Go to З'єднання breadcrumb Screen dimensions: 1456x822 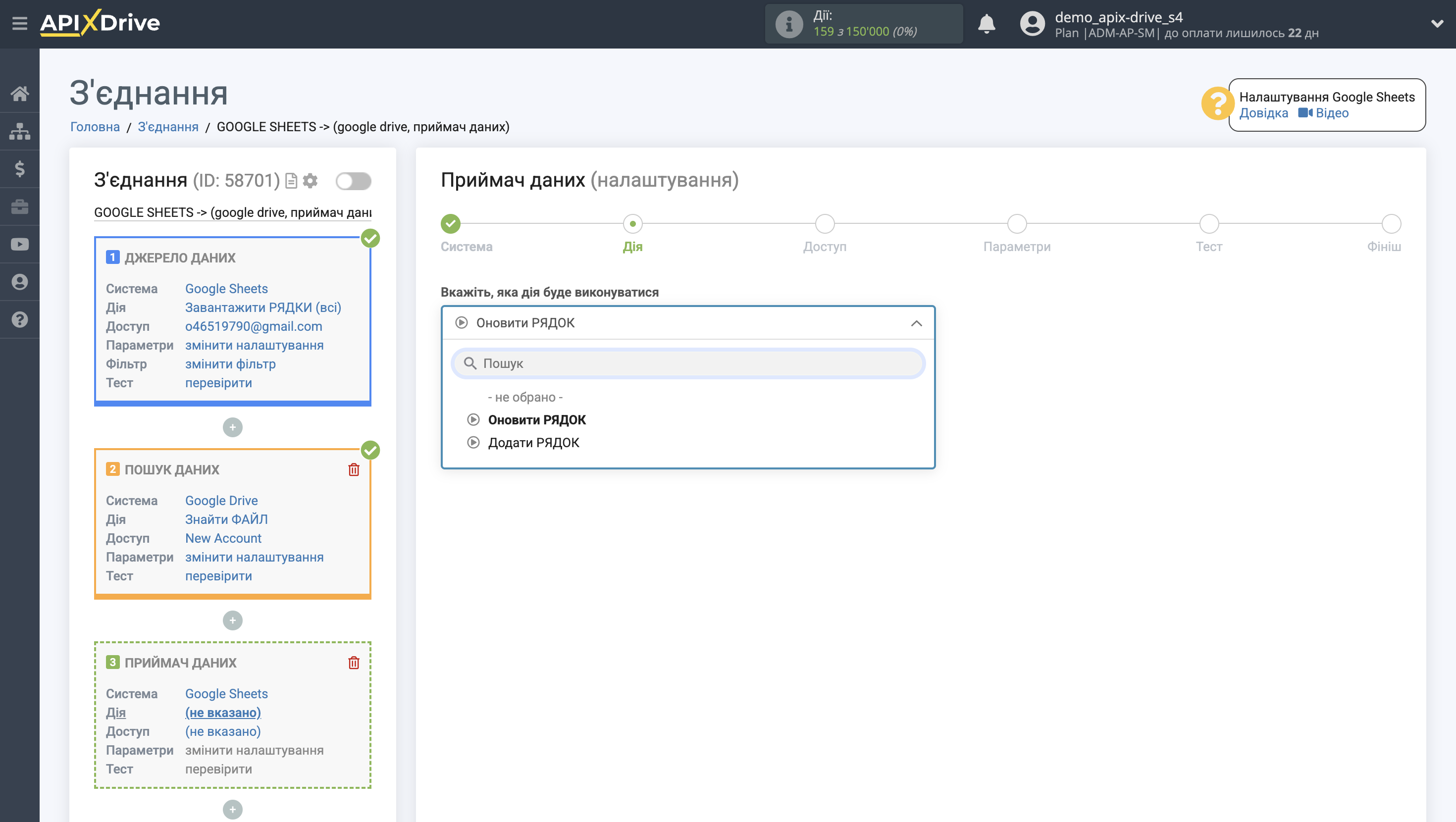click(x=168, y=127)
